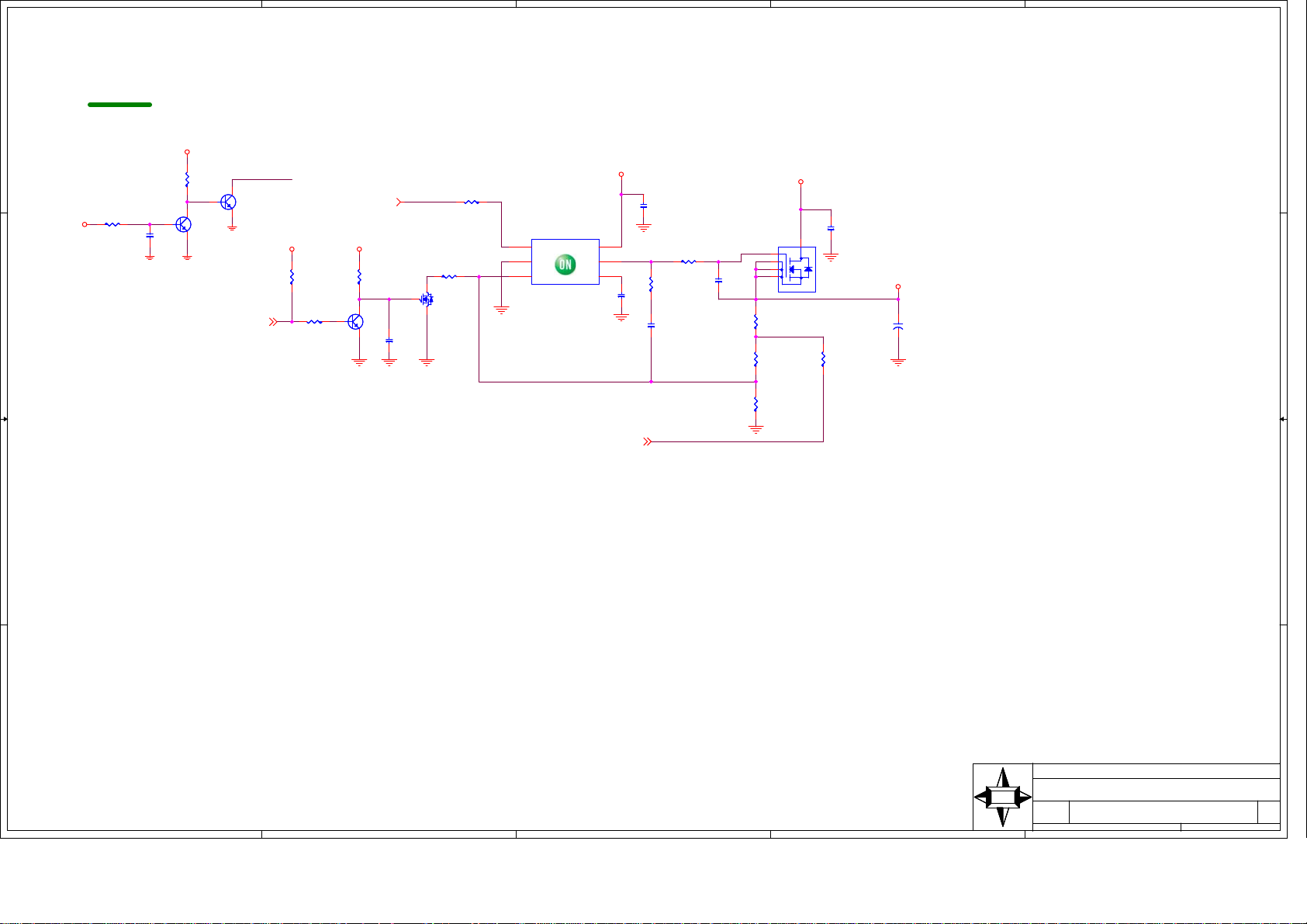Select the double-arrow port on the long bottom wire
The width and height of the screenshot is (1307, 924).
648,441
